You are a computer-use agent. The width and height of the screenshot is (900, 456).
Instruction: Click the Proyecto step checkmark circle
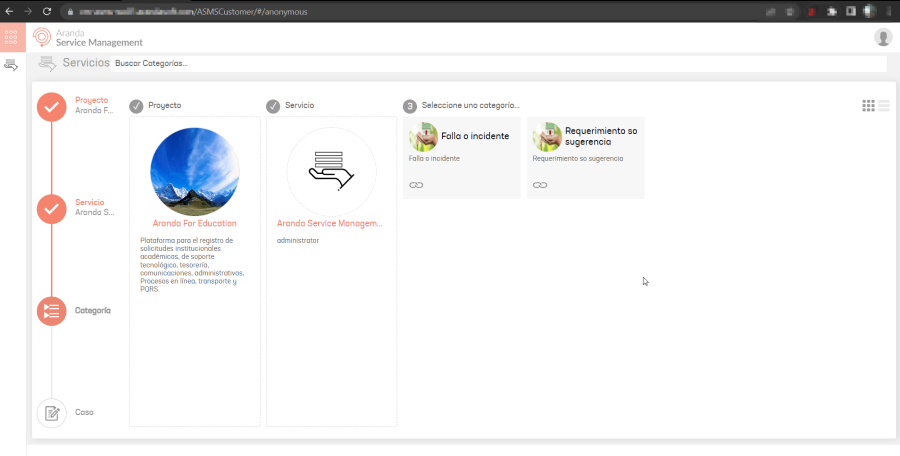(x=52, y=107)
